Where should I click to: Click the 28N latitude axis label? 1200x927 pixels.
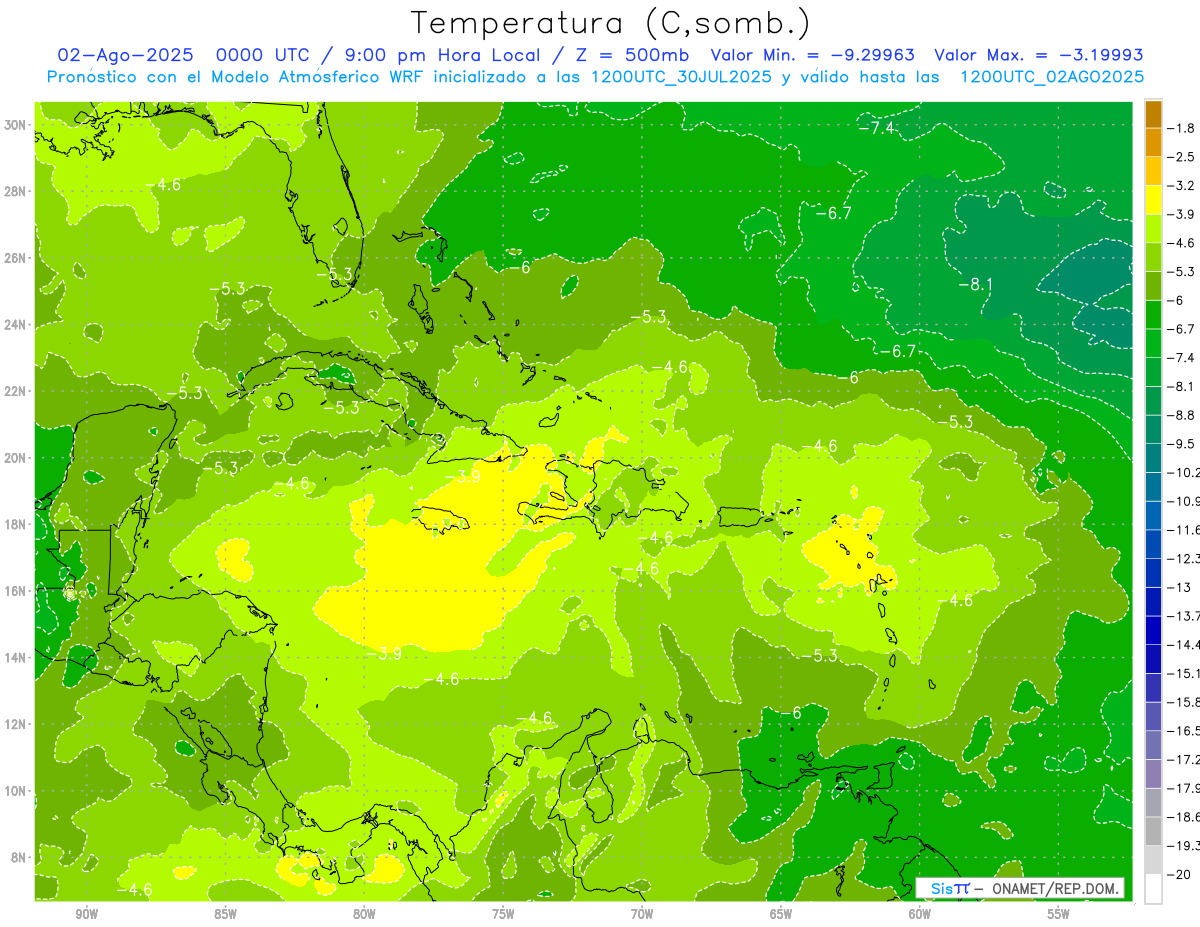click(x=15, y=191)
